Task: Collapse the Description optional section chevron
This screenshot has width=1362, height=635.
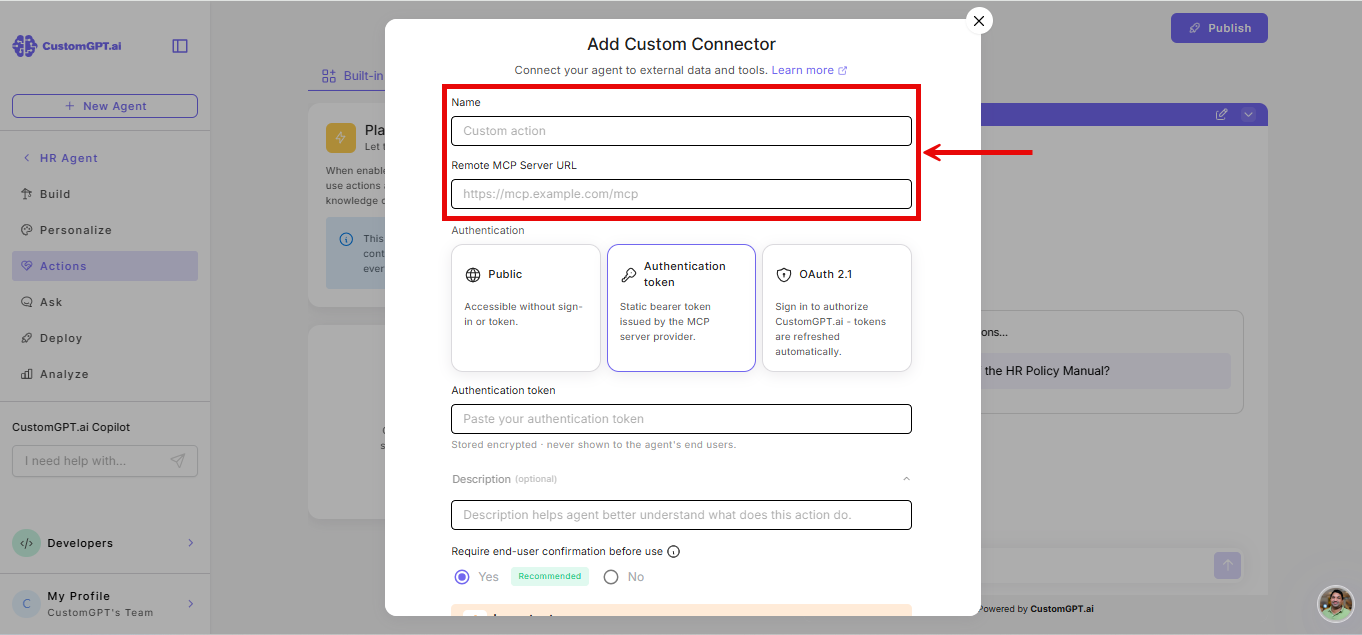Action: (x=906, y=479)
